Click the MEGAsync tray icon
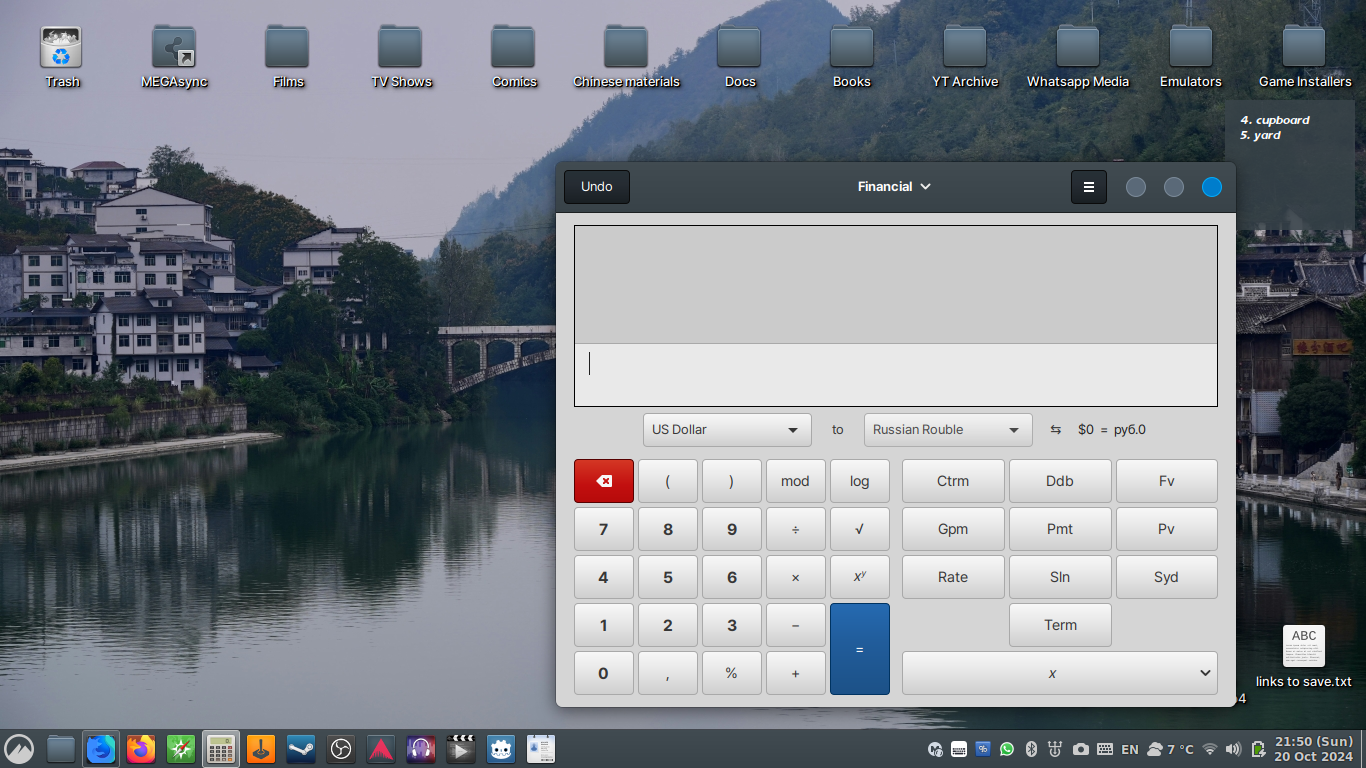Screen dimensions: 1366x768 (x=935, y=748)
